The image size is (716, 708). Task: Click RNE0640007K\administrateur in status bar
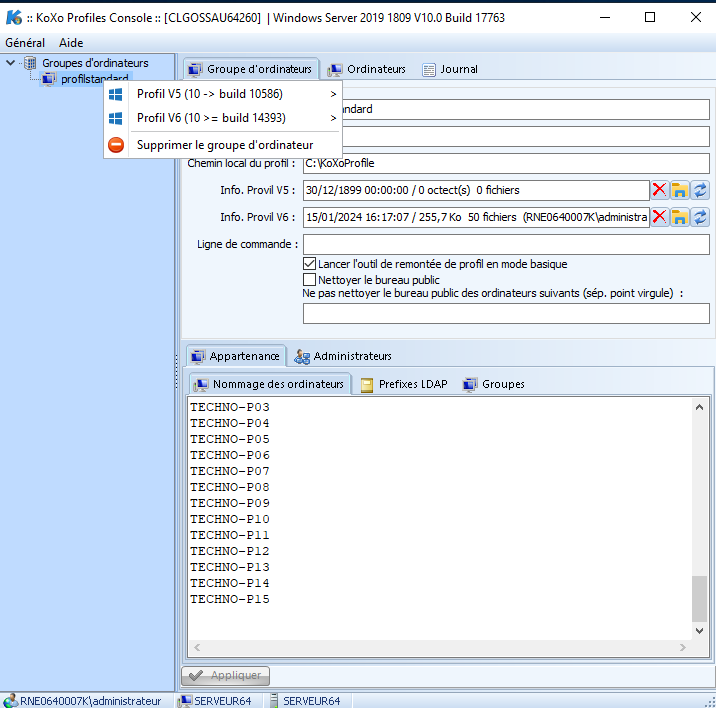point(90,701)
